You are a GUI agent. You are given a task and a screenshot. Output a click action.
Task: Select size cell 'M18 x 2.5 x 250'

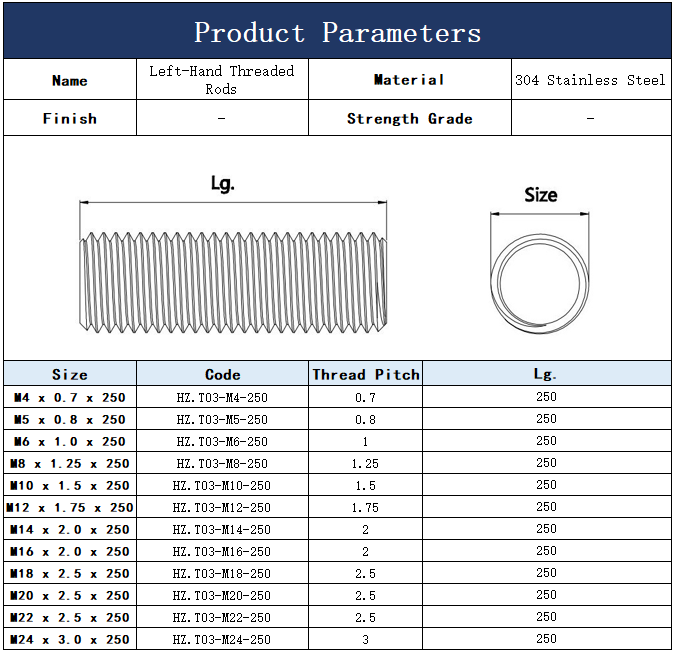click(x=70, y=573)
